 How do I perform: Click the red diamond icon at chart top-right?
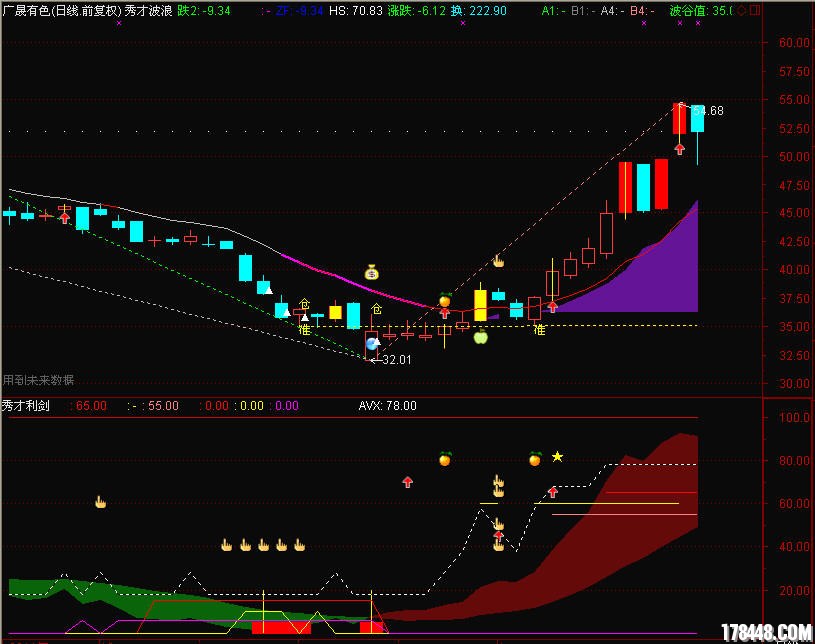[742, 10]
